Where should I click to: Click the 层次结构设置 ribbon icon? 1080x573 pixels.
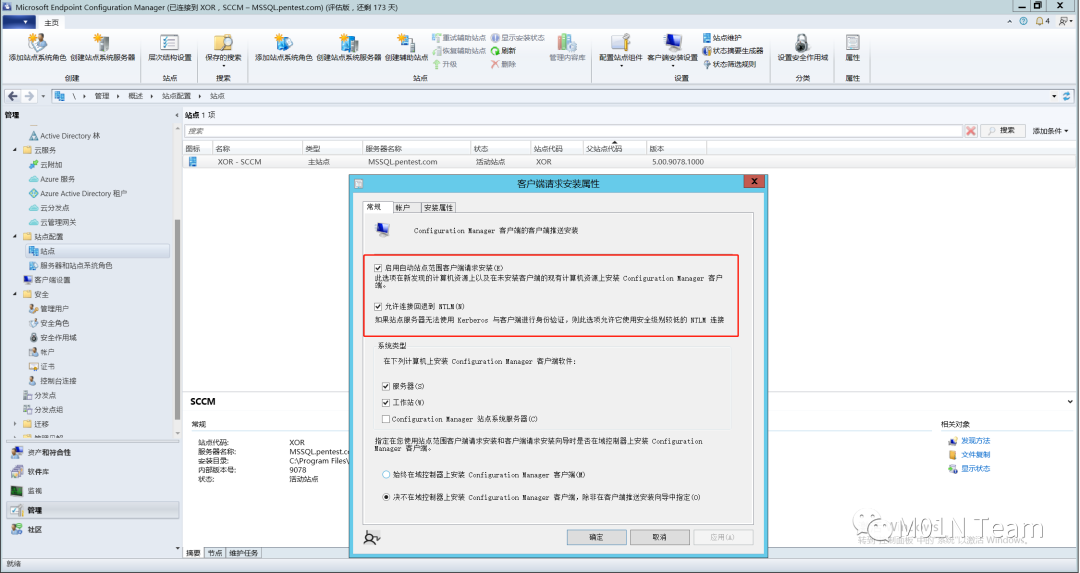169,43
